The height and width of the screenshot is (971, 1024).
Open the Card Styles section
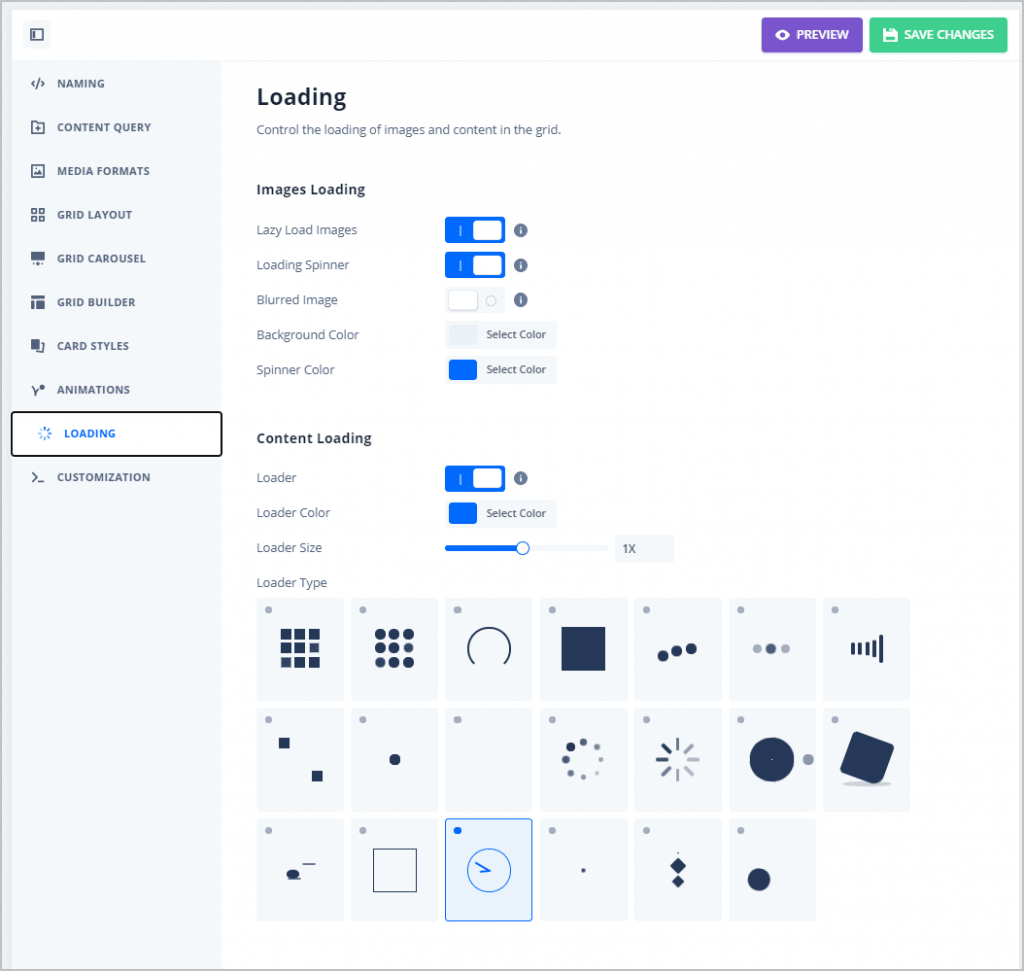point(91,346)
